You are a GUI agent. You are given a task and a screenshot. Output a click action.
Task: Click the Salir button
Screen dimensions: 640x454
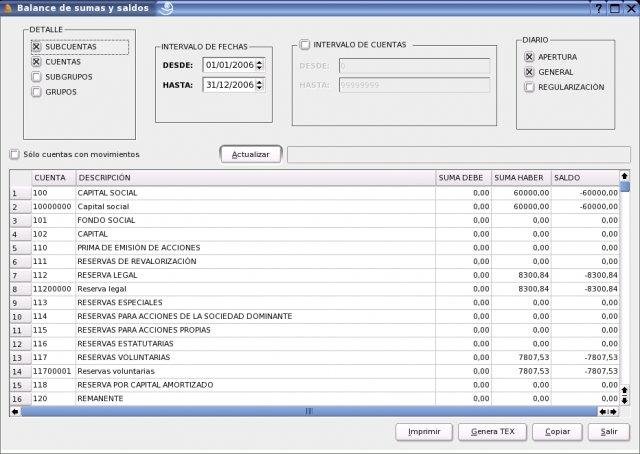pos(609,432)
